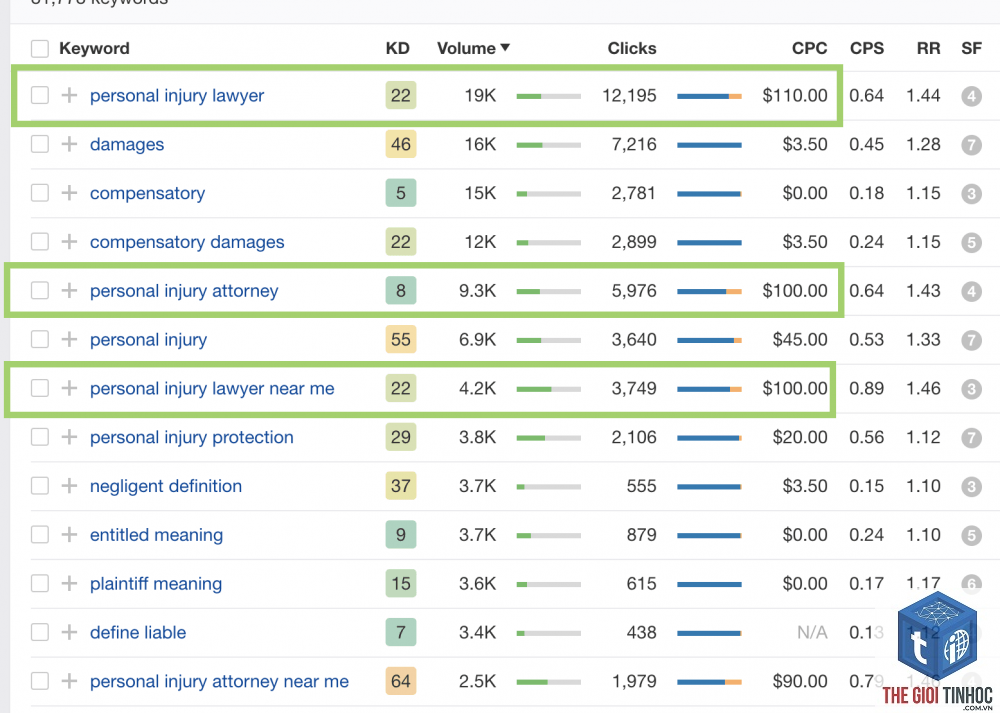Sort table by RR column header

[x=929, y=48]
